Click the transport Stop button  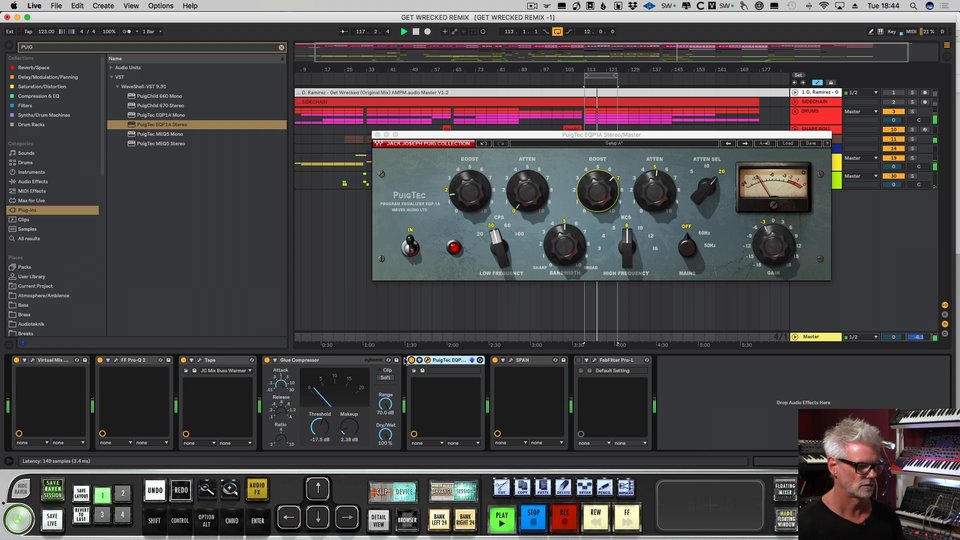tap(416, 31)
